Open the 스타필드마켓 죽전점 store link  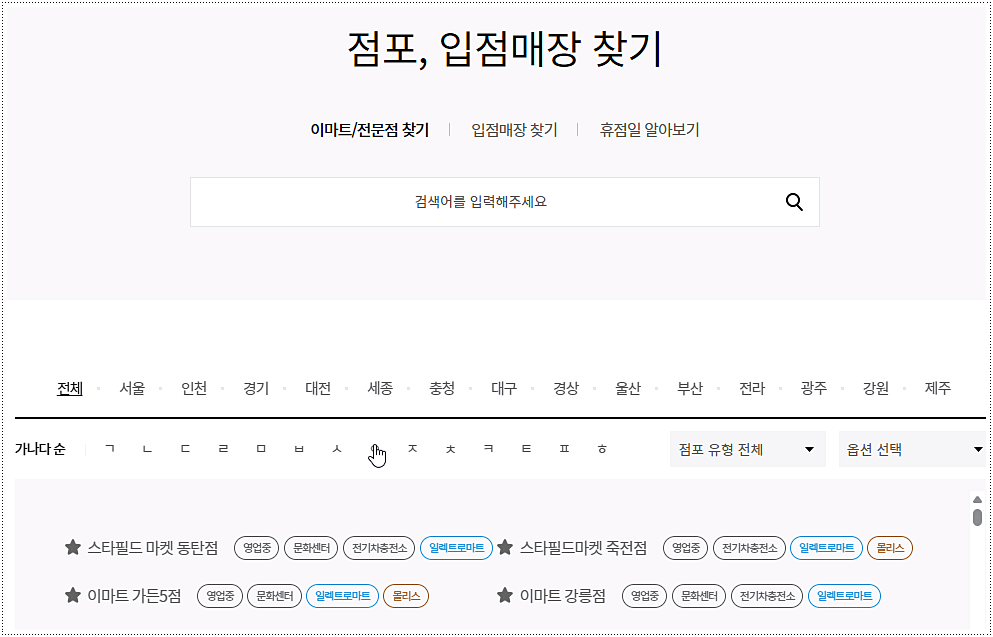(583, 548)
